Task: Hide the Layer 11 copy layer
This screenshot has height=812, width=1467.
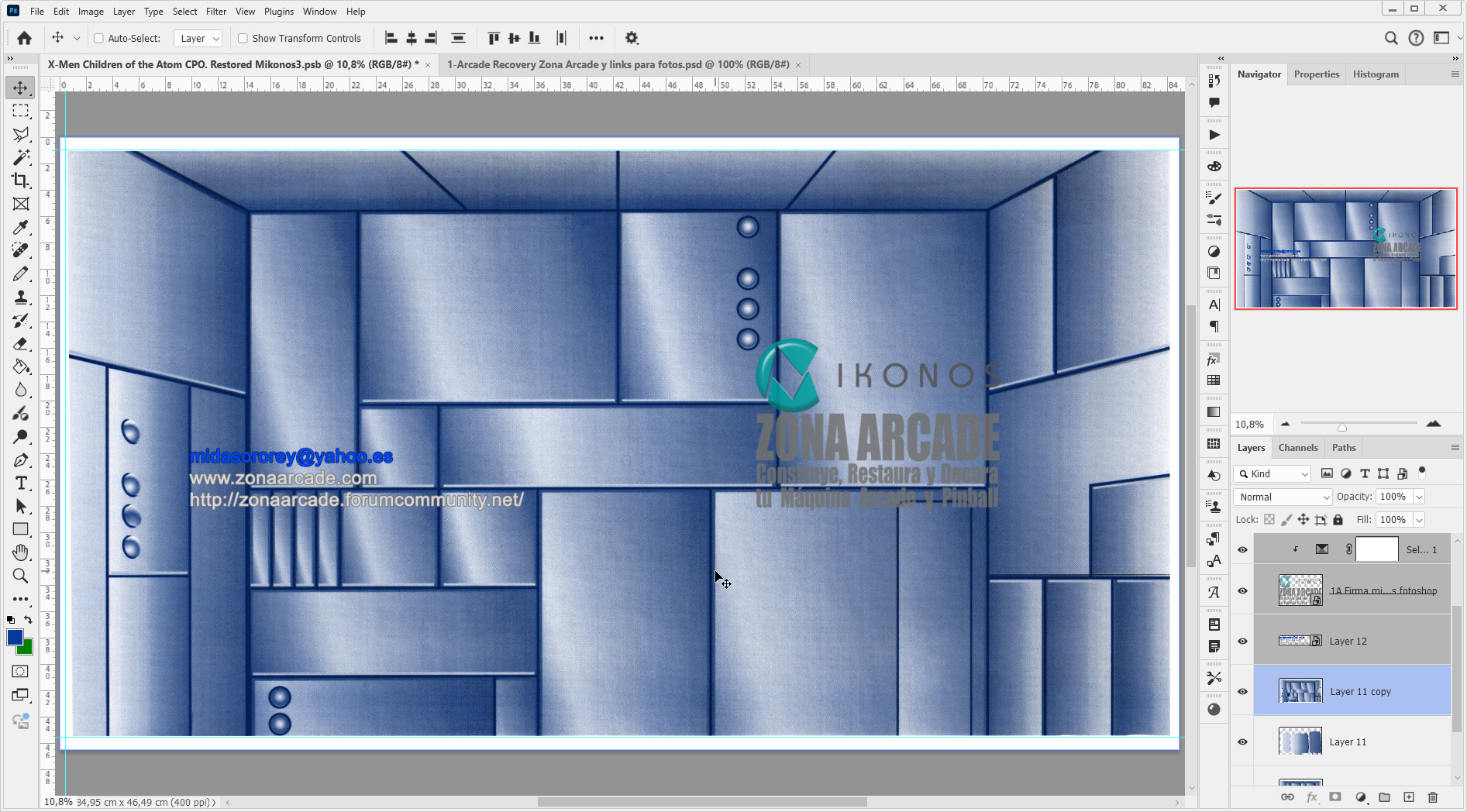Action: tap(1242, 691)
